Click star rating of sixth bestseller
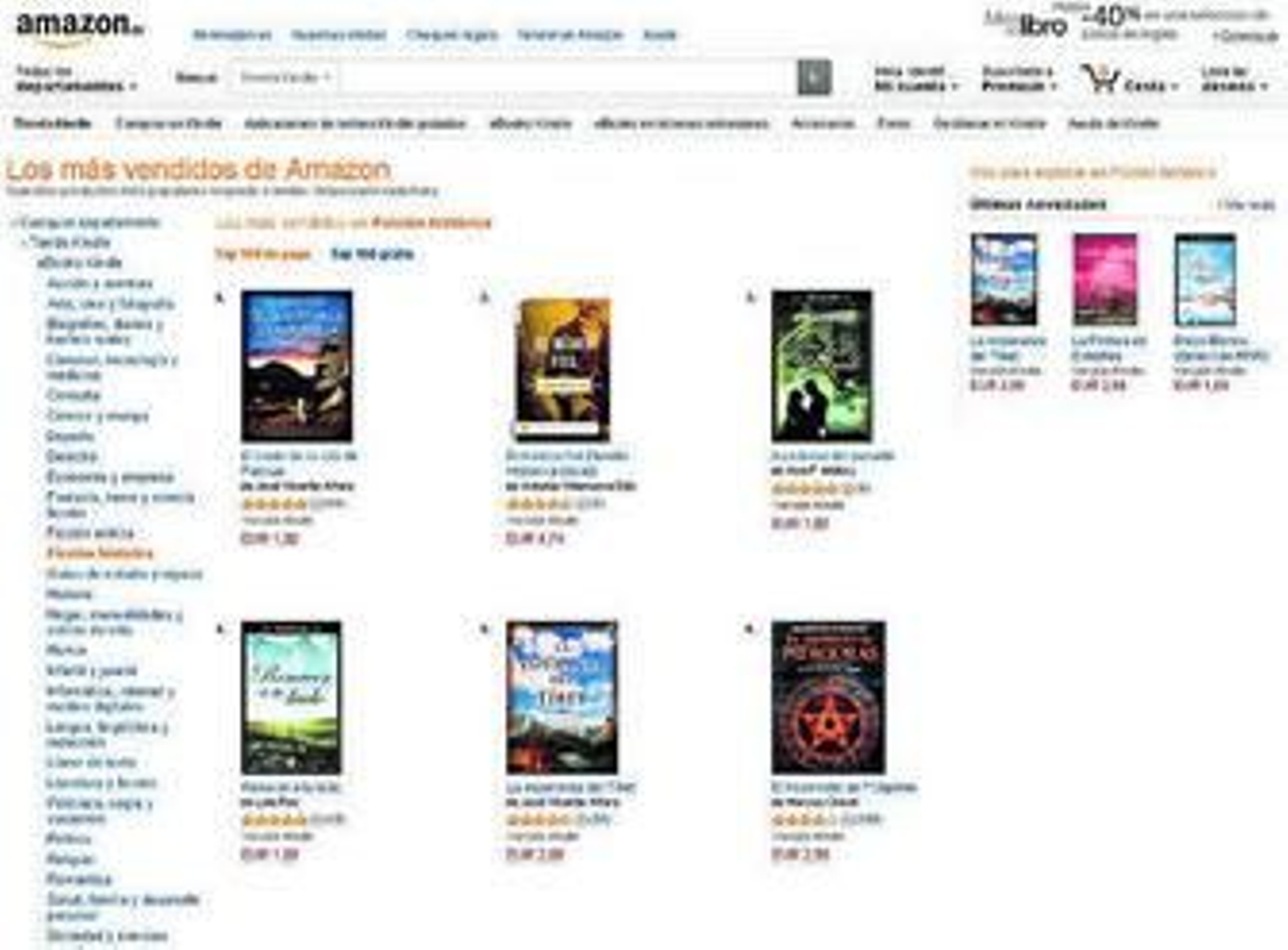Viewport: 1288px width, 950px height. (x=803, y=820)
